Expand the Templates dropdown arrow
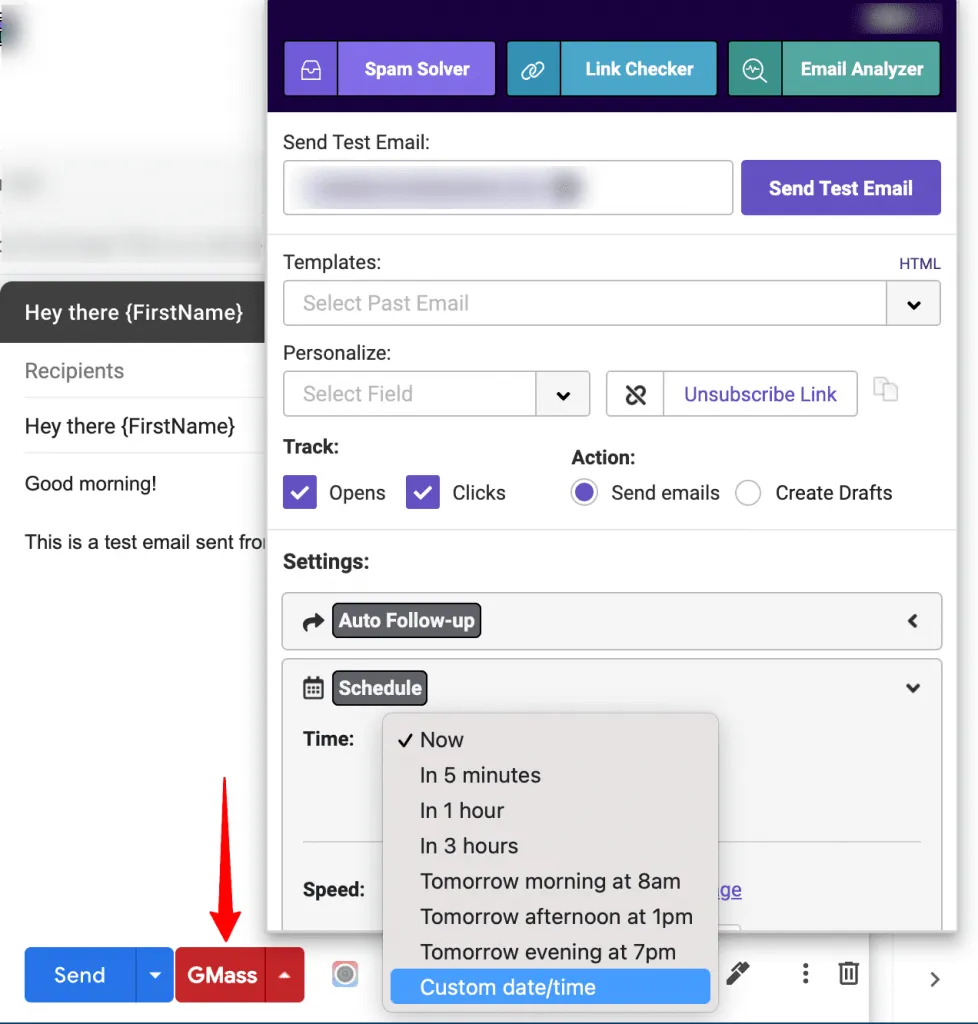 pyautogui.click(x=913, y=303)
